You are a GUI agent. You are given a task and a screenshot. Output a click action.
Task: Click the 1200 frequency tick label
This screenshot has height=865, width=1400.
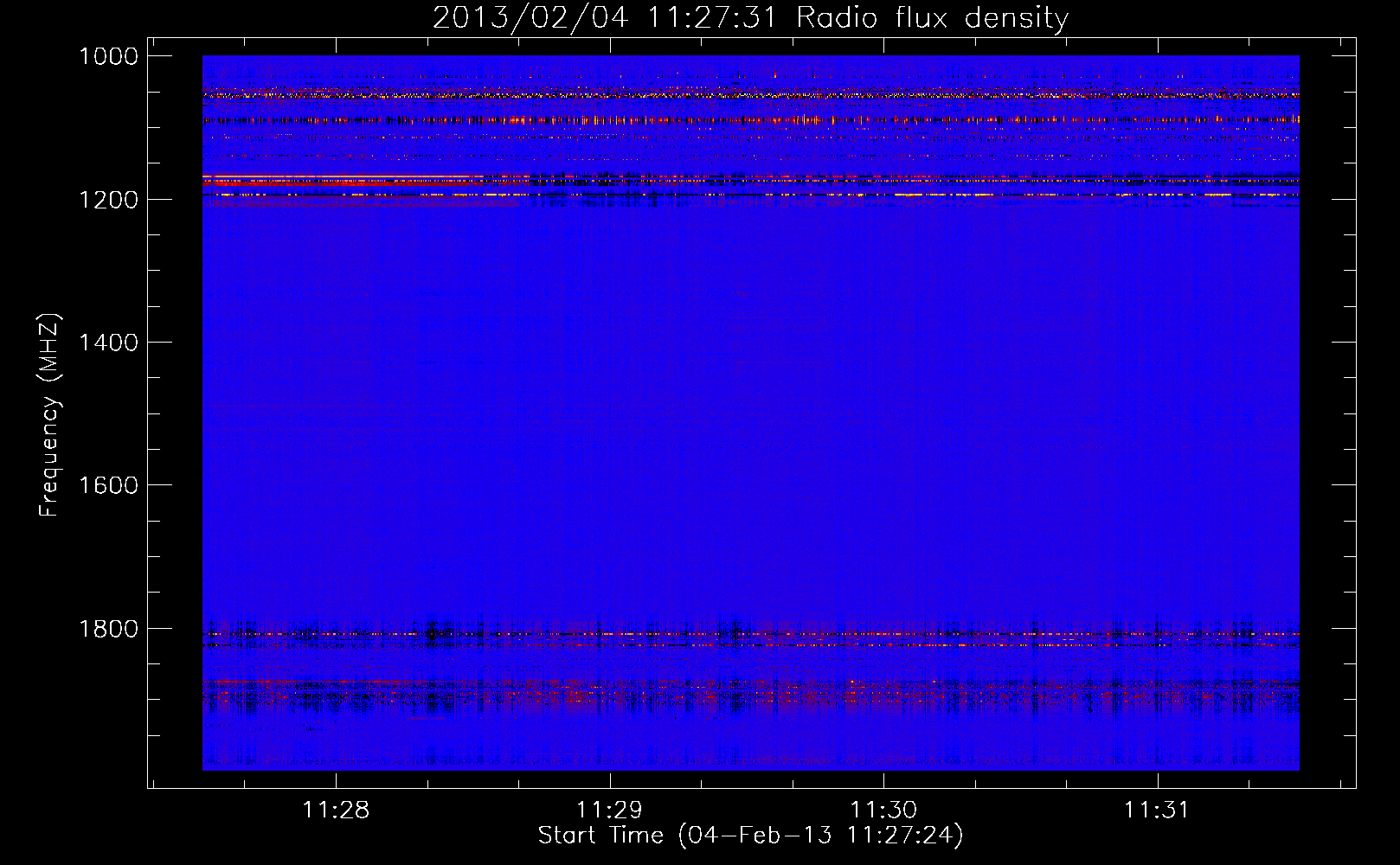click(108, 200)
